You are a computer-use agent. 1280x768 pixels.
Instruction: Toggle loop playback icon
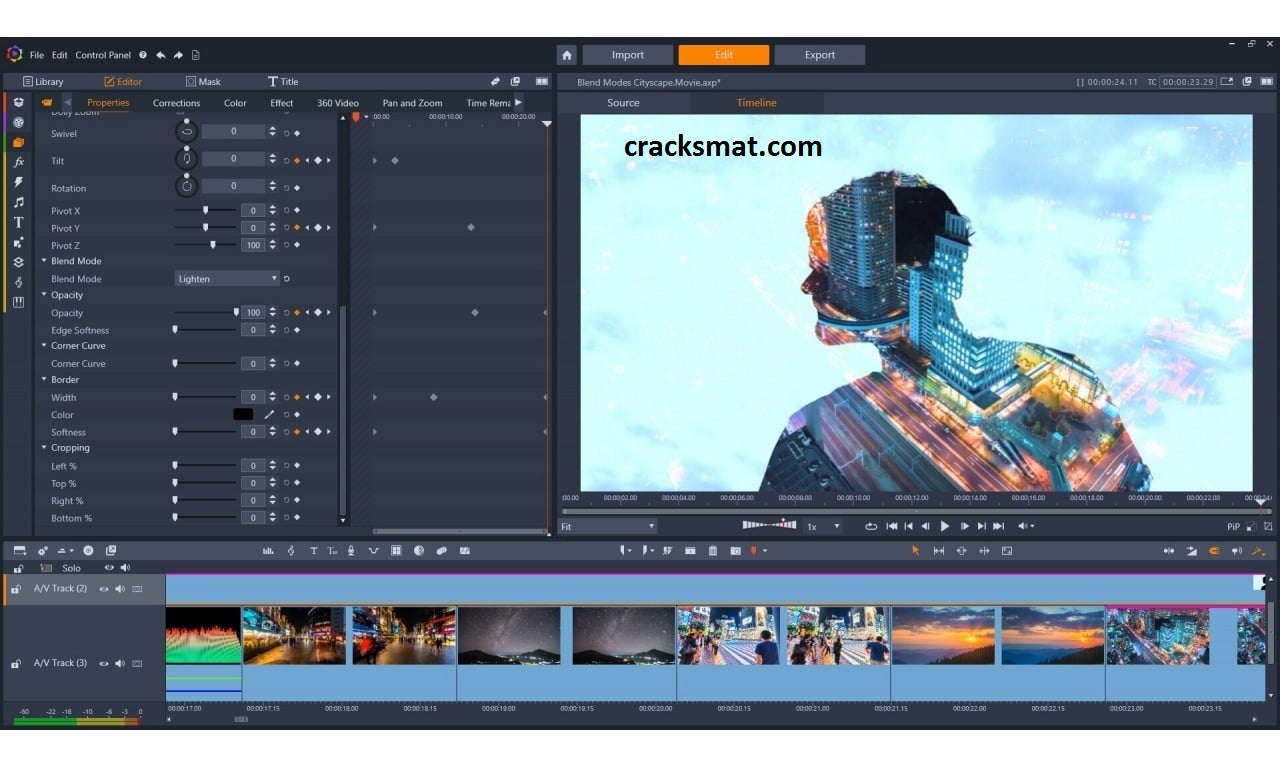[871, 526]
